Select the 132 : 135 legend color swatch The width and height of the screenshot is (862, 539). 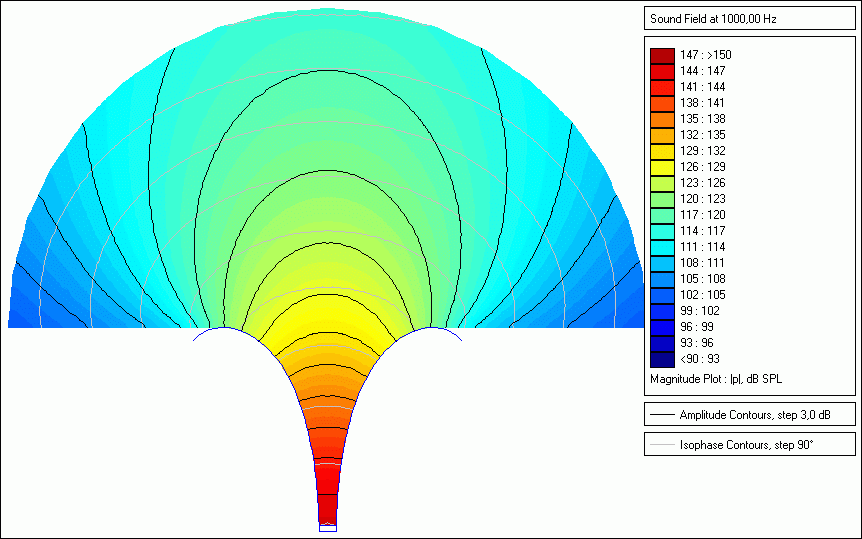[662, 135]
